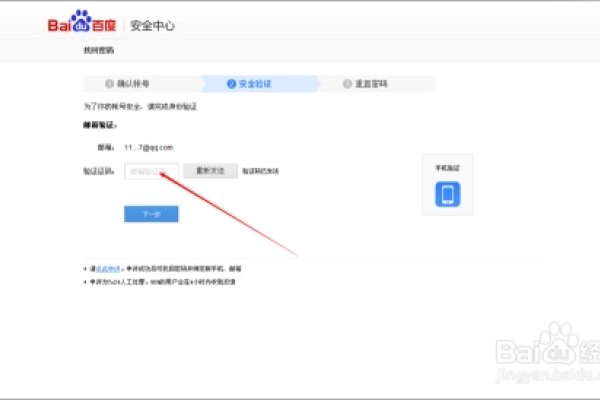The width and height of the screenshot is (600, 400).
Task: Click the bold 邮箱验证 heading
Action: (x=100, y=125)
